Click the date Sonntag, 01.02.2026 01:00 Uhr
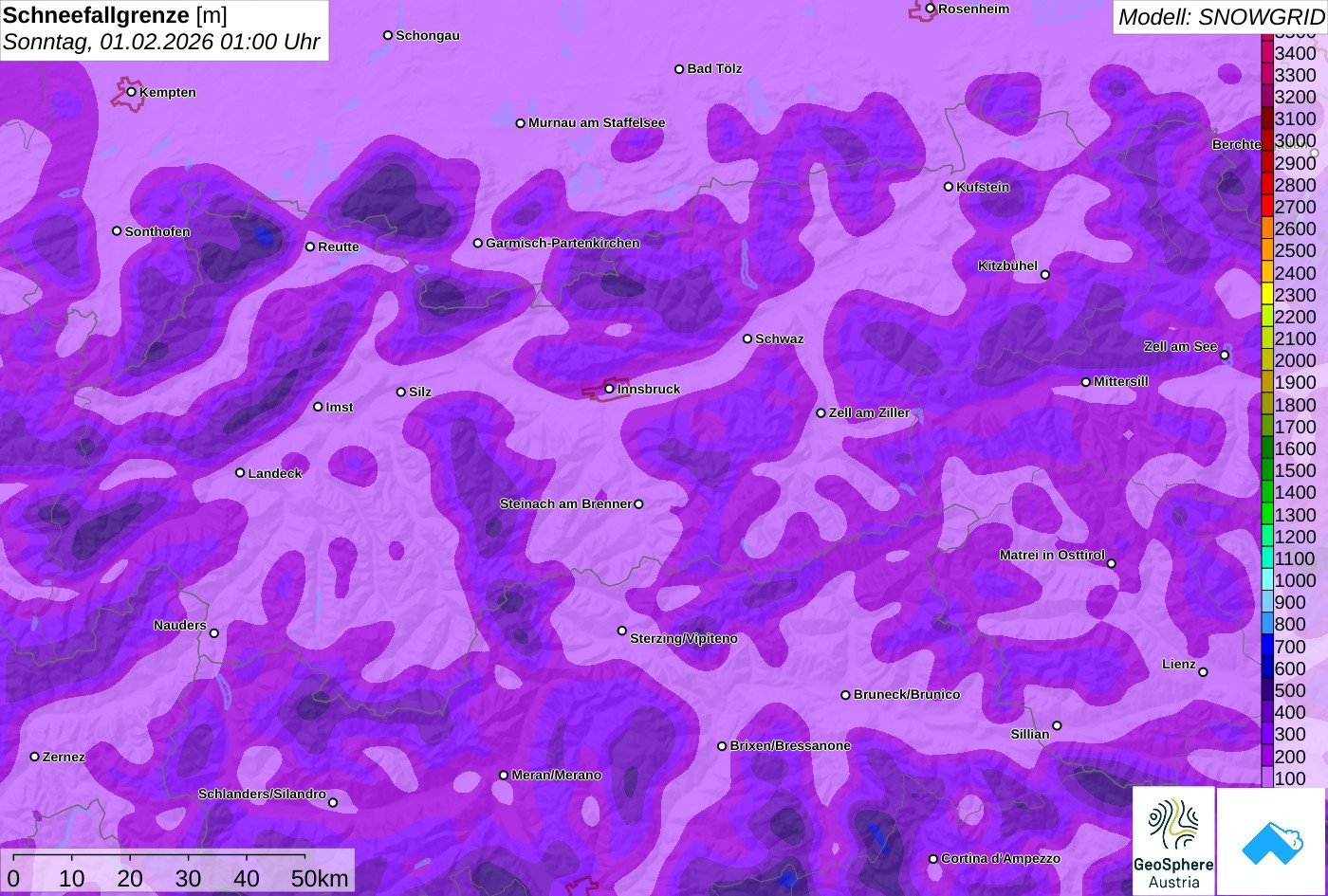Viewport: 1328px width, 896px height. tap(161, 43)
